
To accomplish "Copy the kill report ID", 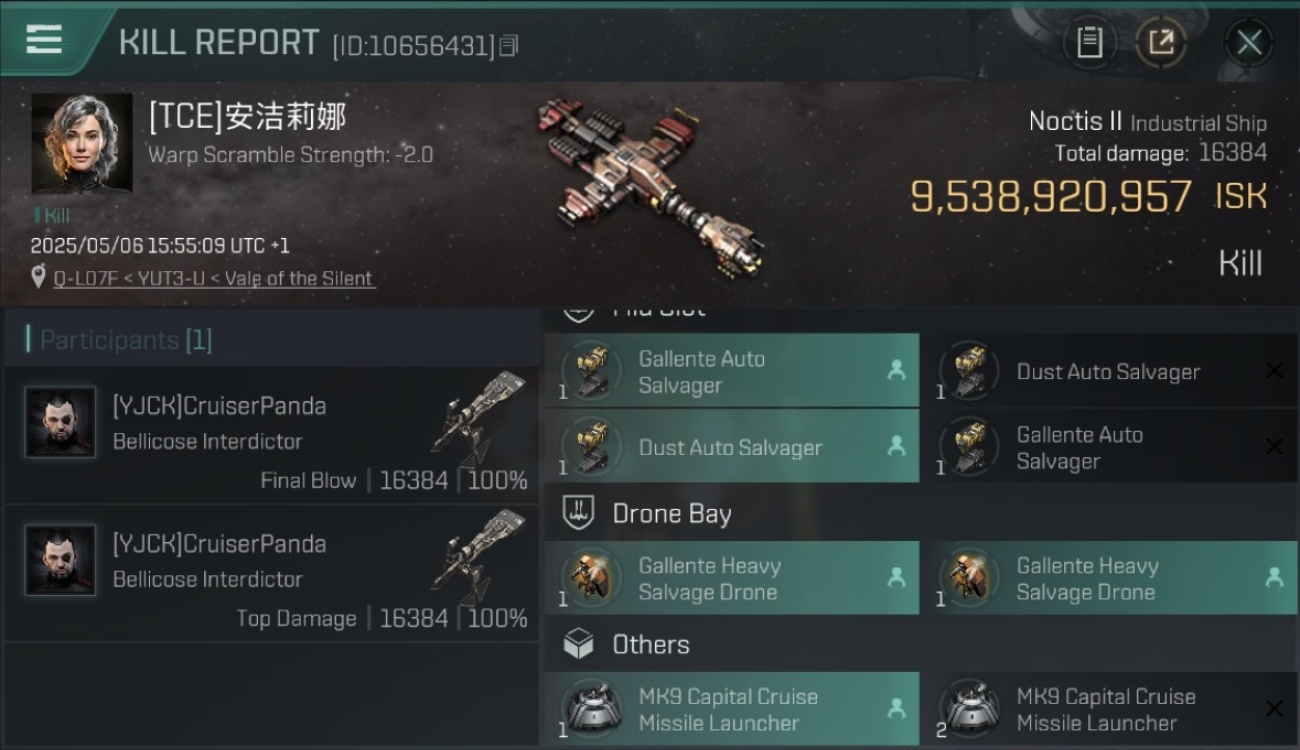I will 508,46.
